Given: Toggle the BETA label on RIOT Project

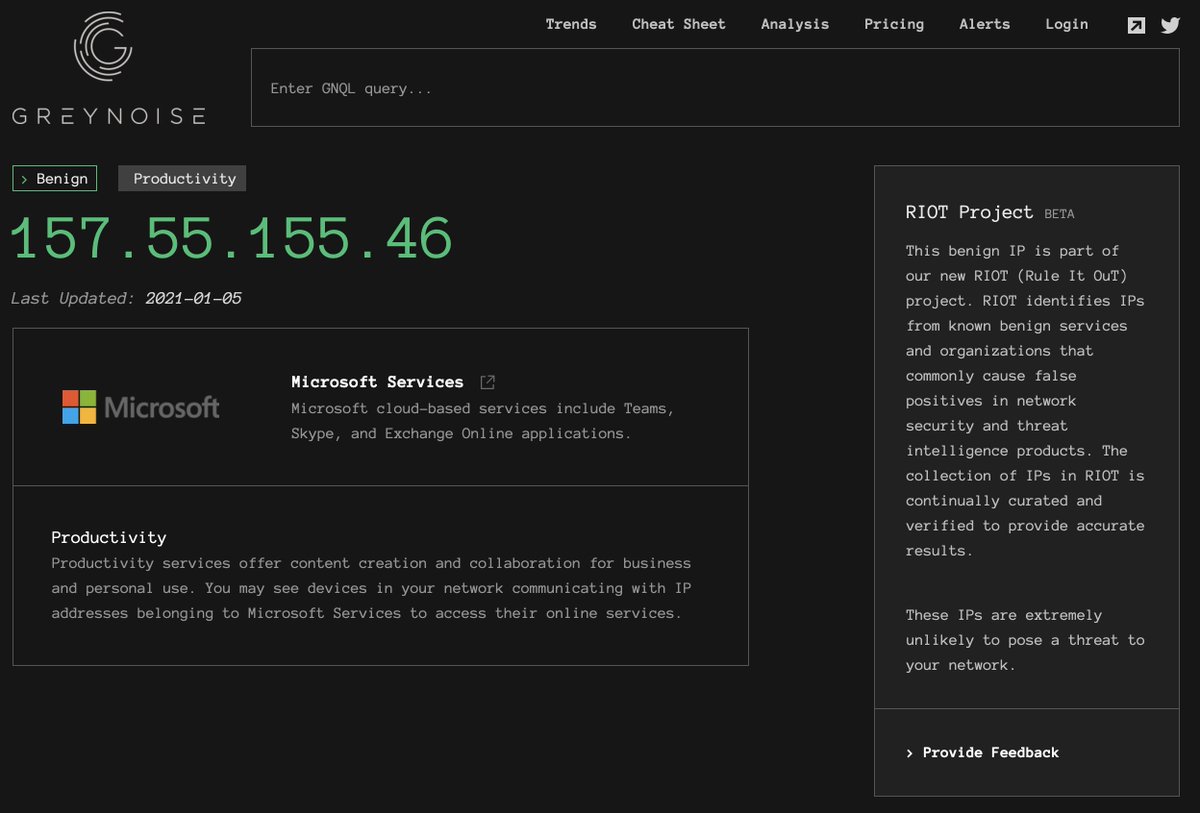Looking at the screenshot, I should (x=1059, y=213).
